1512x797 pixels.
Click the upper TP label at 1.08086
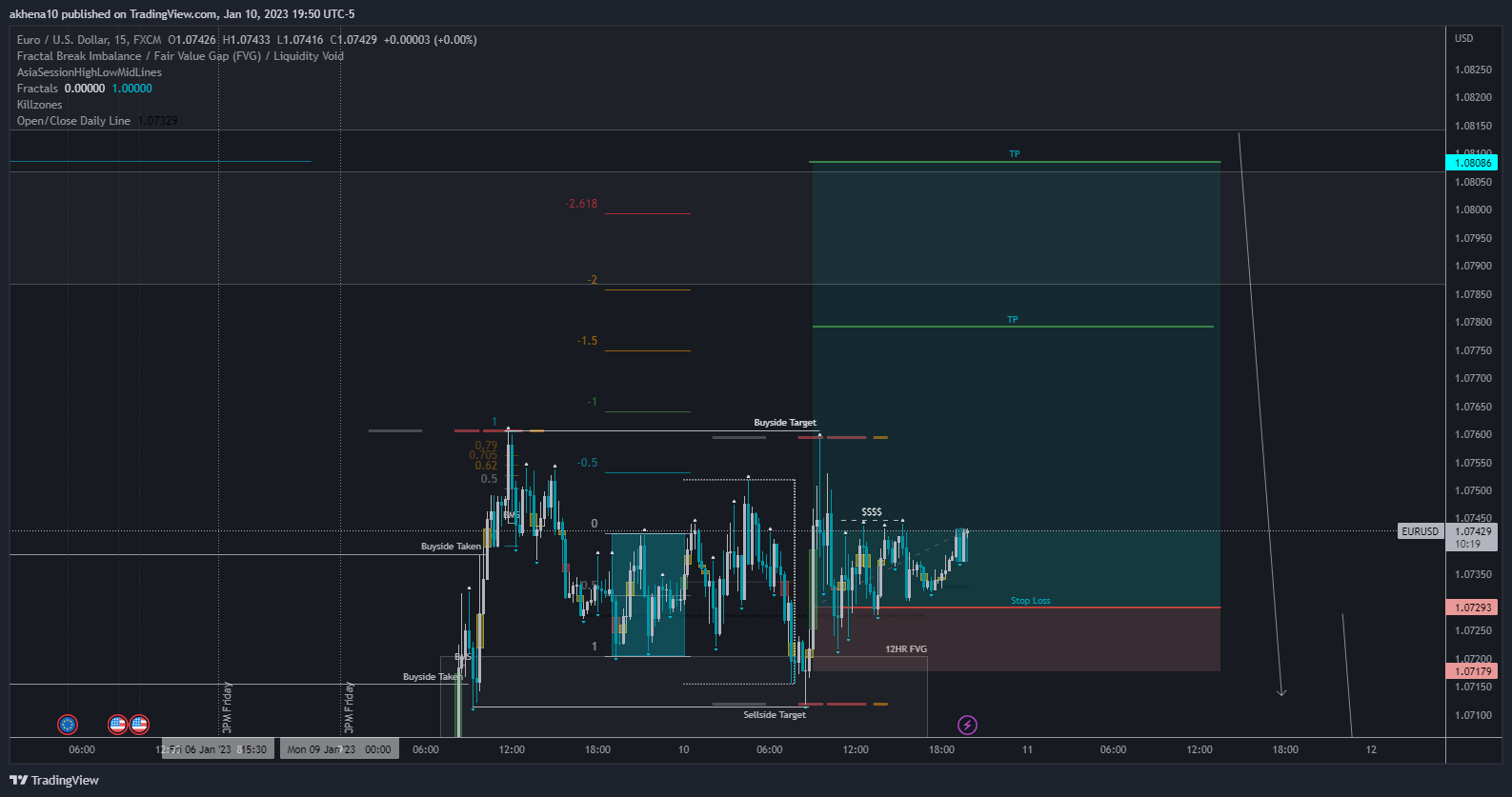pos(1015,154)
